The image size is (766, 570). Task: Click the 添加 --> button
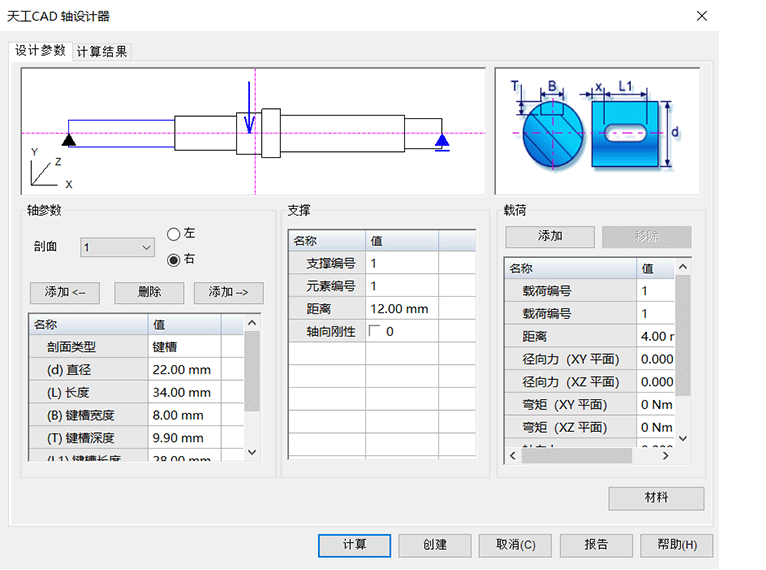click(x=229, y=292)
